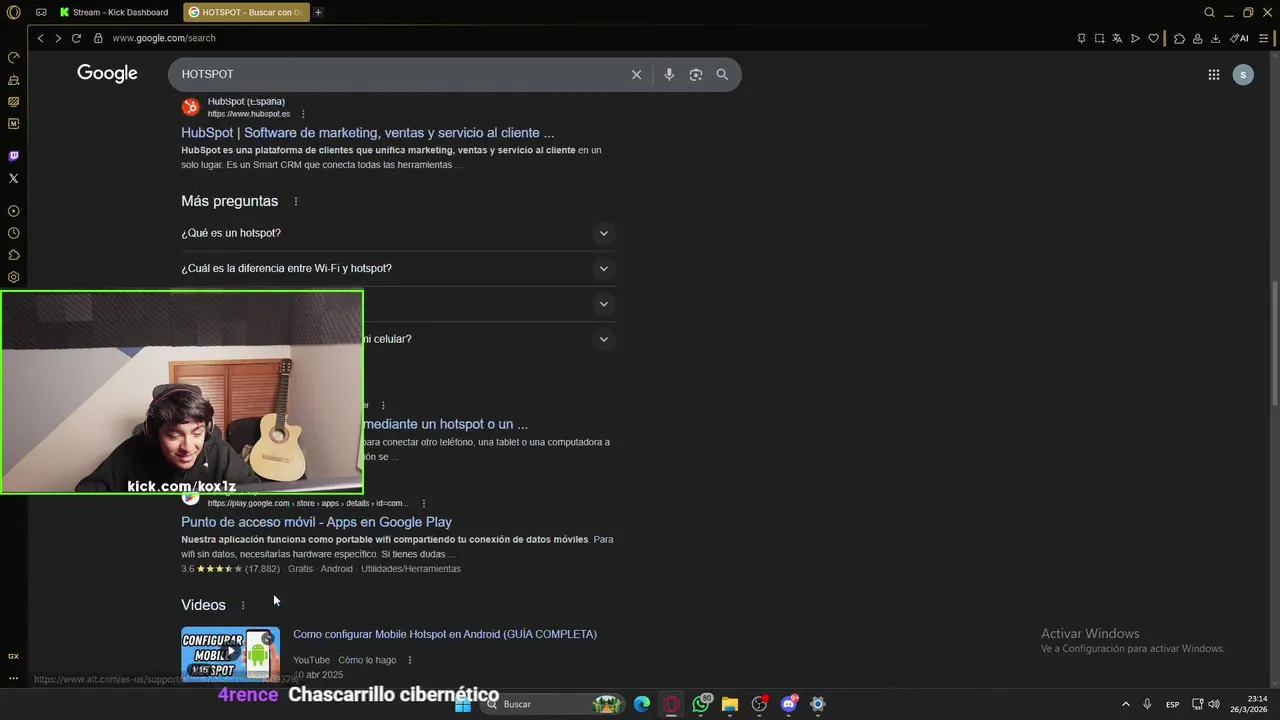
Task: Open the Opera menu logo
Action: (x=13, y=12)
